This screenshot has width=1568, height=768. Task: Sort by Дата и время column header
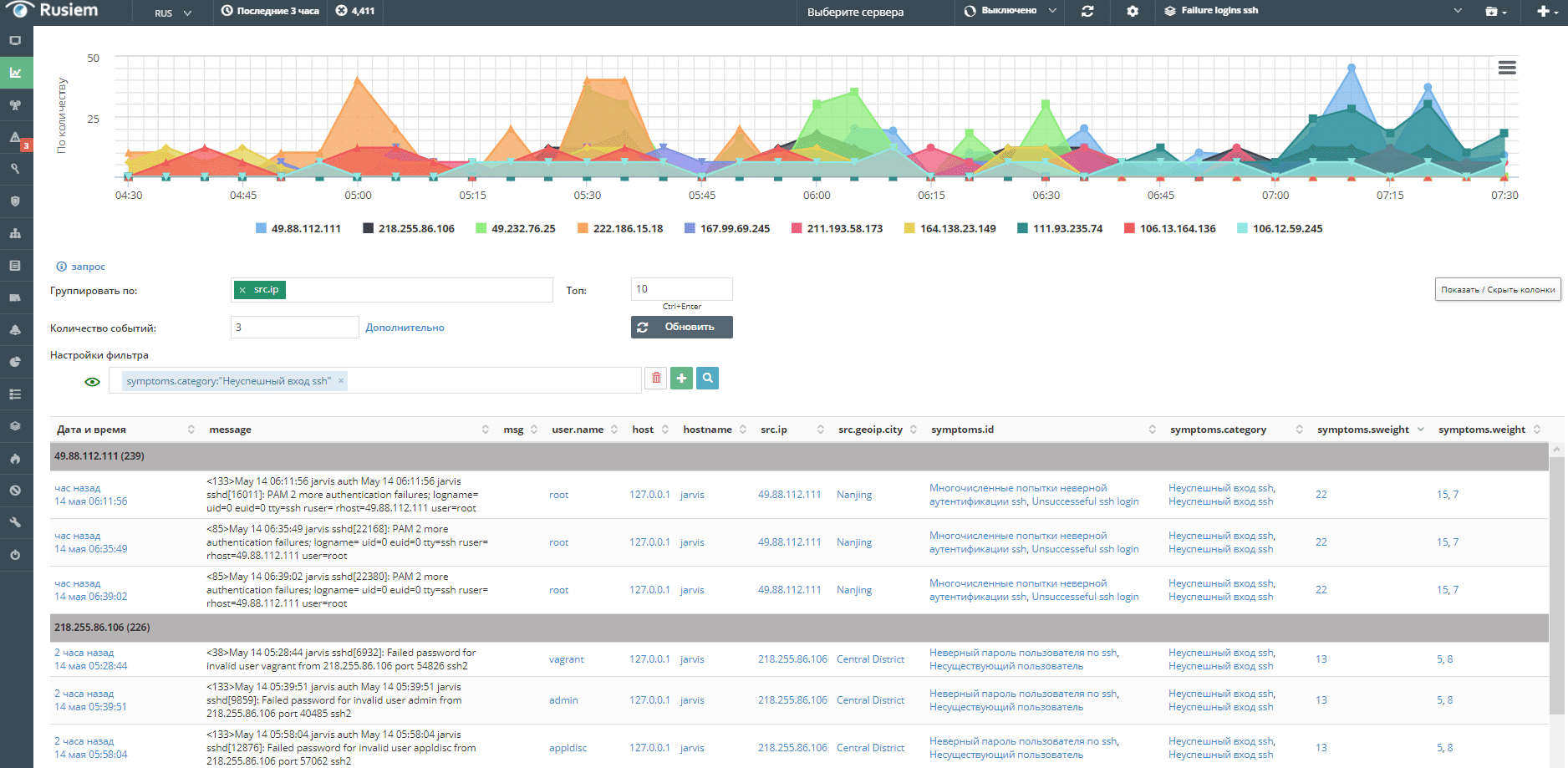92,430
